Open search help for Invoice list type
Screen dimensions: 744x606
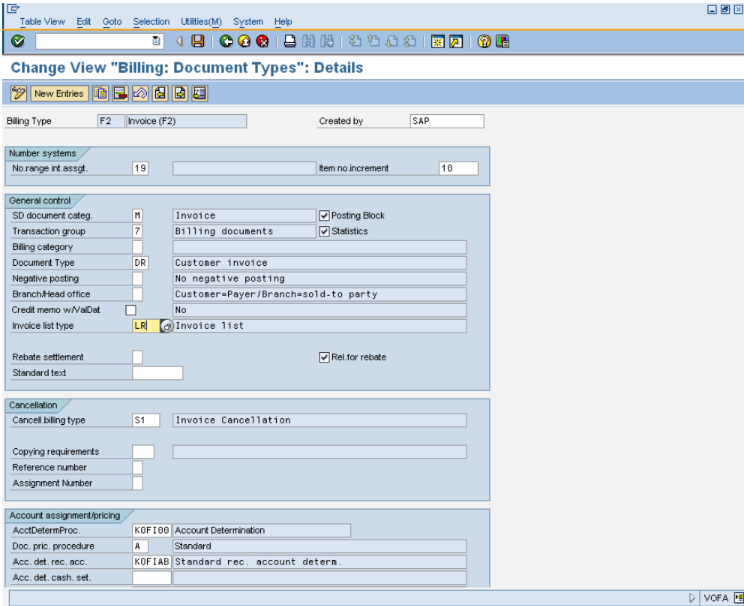[167, 326]
